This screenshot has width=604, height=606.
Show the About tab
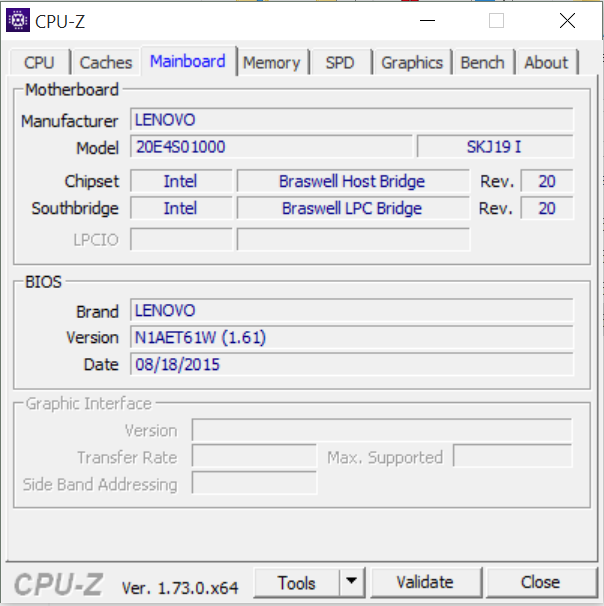(x=546, y=62)
